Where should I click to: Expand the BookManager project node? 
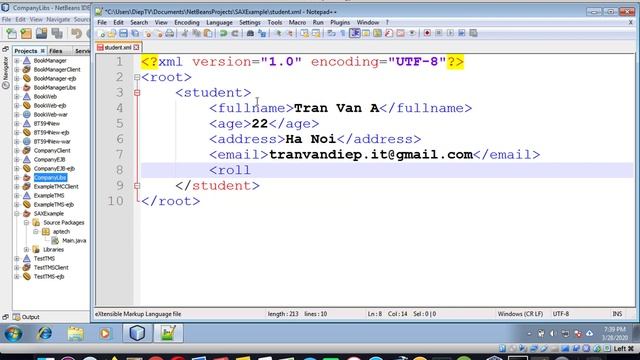click(17, 60)
